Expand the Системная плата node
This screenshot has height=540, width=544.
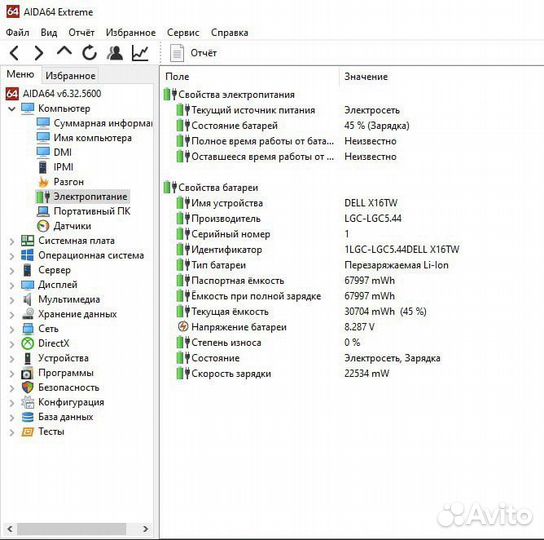click(12, 241)
